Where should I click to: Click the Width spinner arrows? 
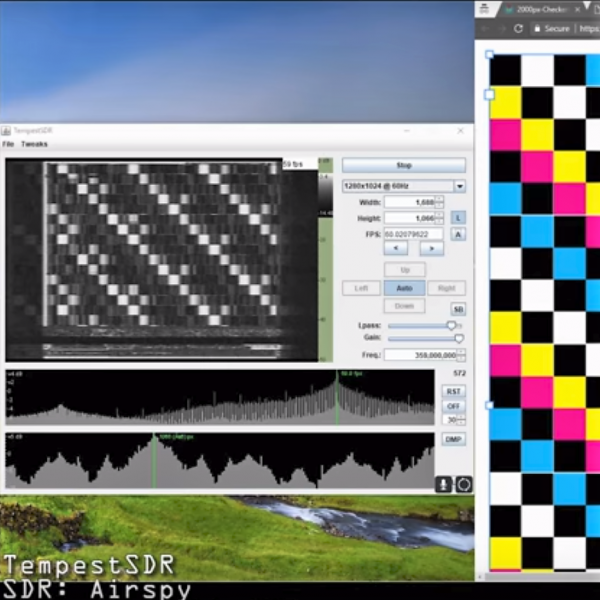(439, 202)
